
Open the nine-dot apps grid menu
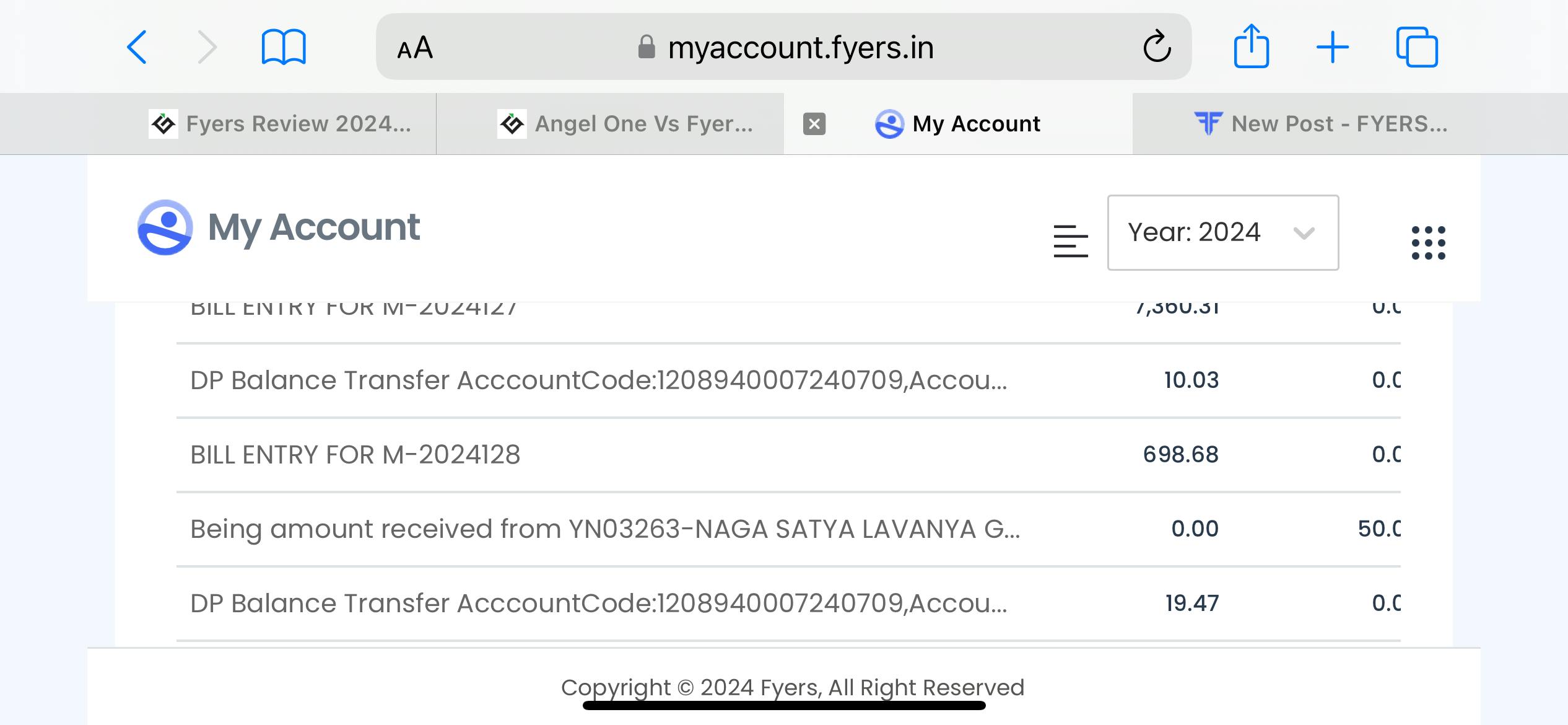click(1428, 243)
